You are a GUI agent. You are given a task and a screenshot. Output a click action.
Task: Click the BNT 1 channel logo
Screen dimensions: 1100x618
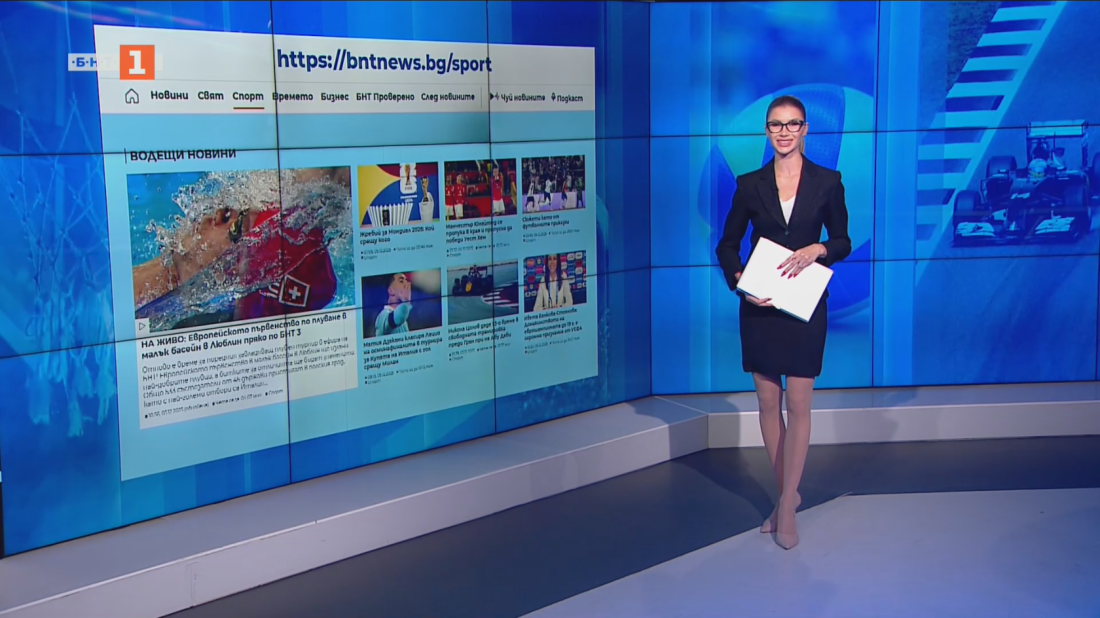pyautogui.click(x=136, y=62)
